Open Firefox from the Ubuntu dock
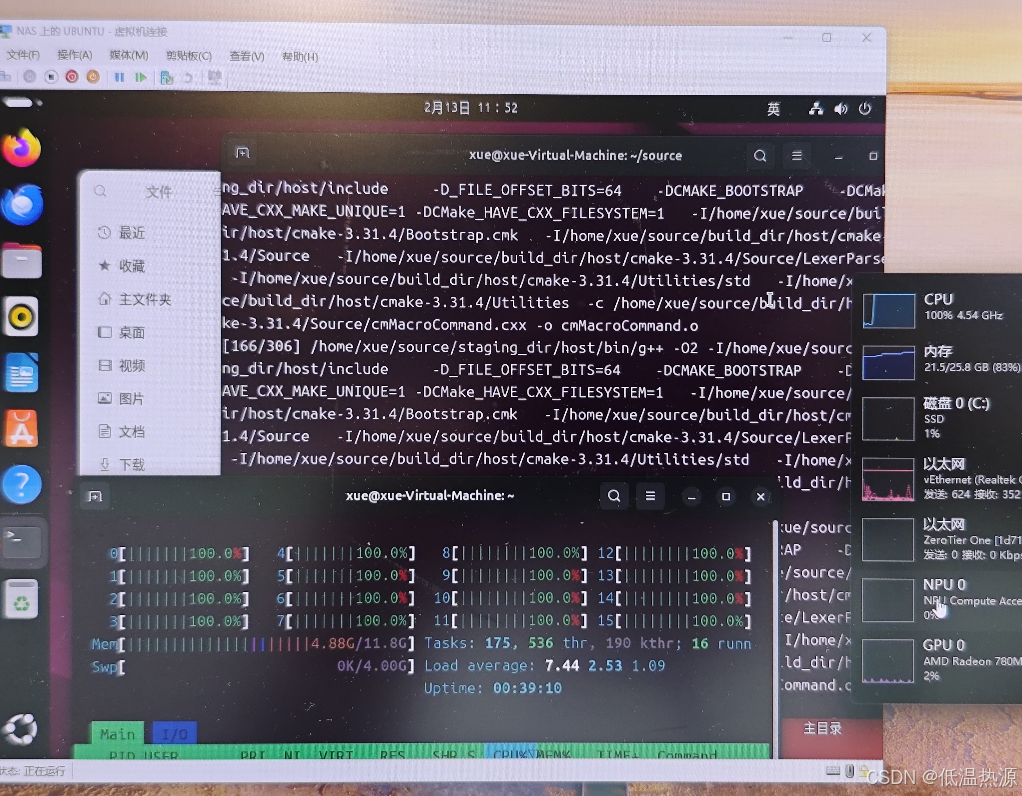Screen dimensions: 1022x796 [21, 148]
